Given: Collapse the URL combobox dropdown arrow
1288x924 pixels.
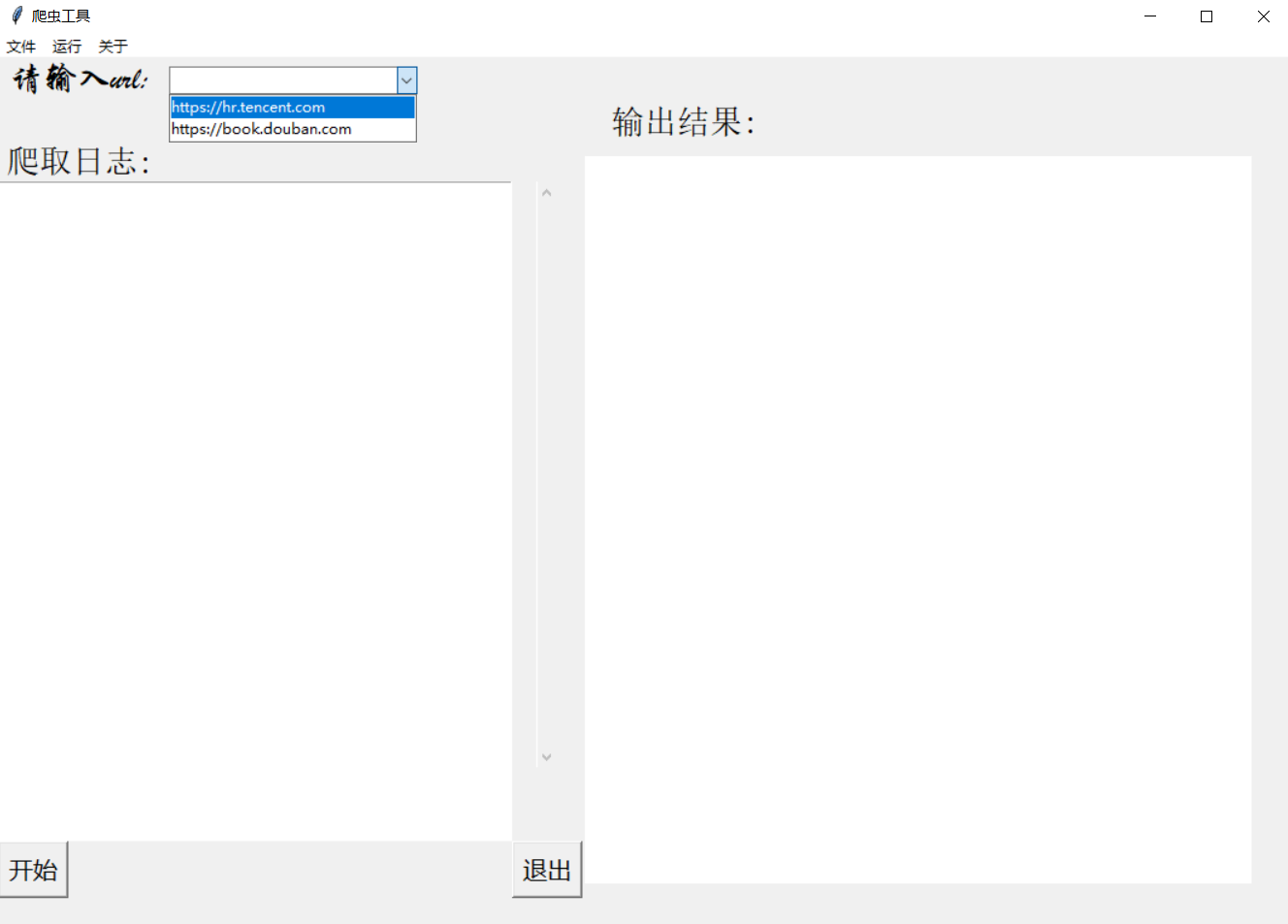Looking at the screenshot, I should (407, 80).
